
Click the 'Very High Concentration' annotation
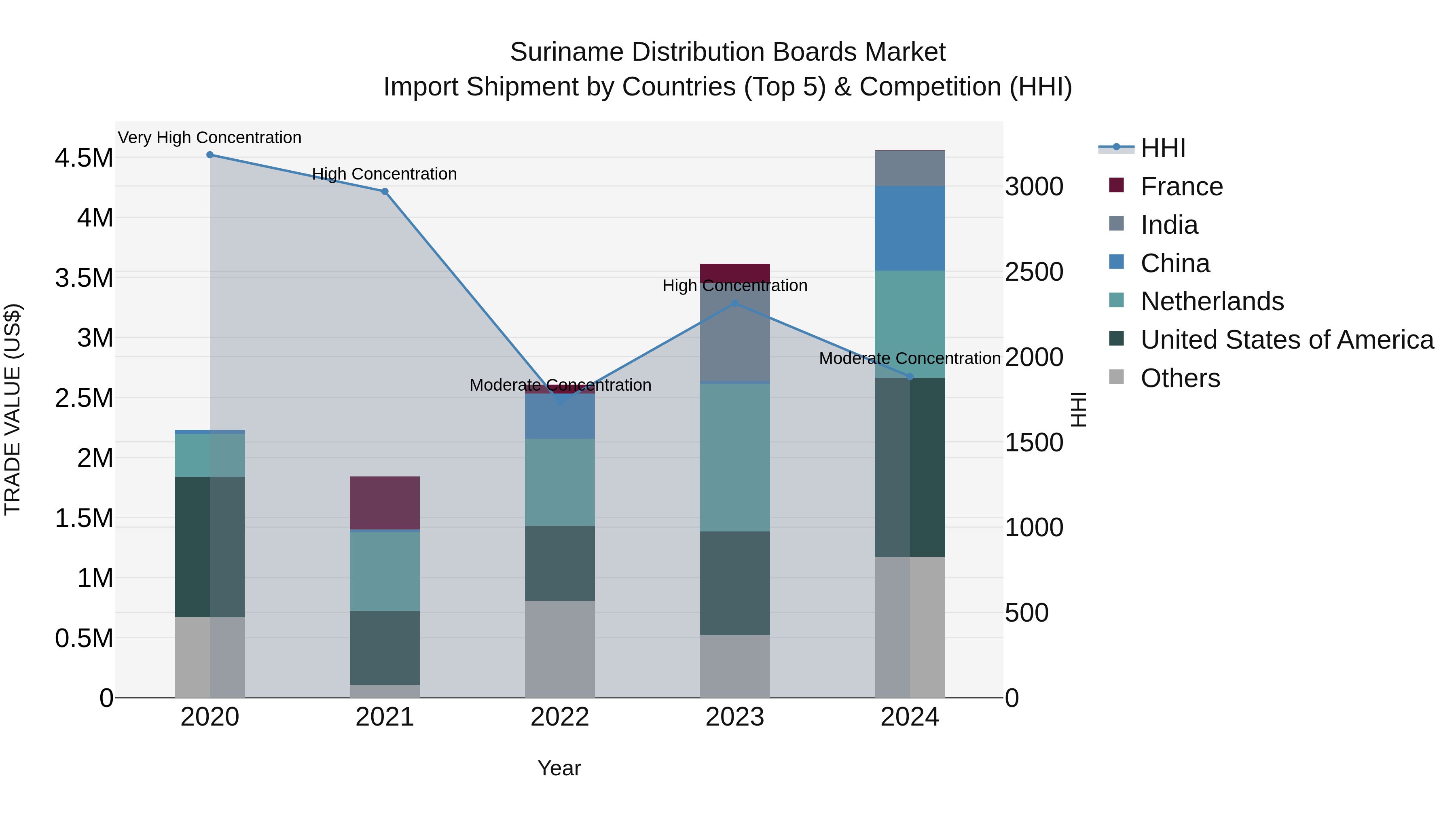click(x=210, y=138)
